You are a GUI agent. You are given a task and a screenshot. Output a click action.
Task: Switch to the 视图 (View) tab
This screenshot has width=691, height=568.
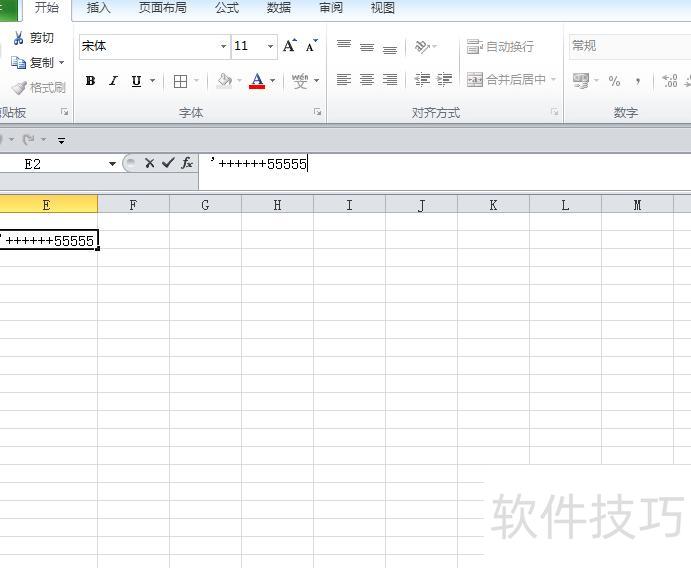click(382, 8)
